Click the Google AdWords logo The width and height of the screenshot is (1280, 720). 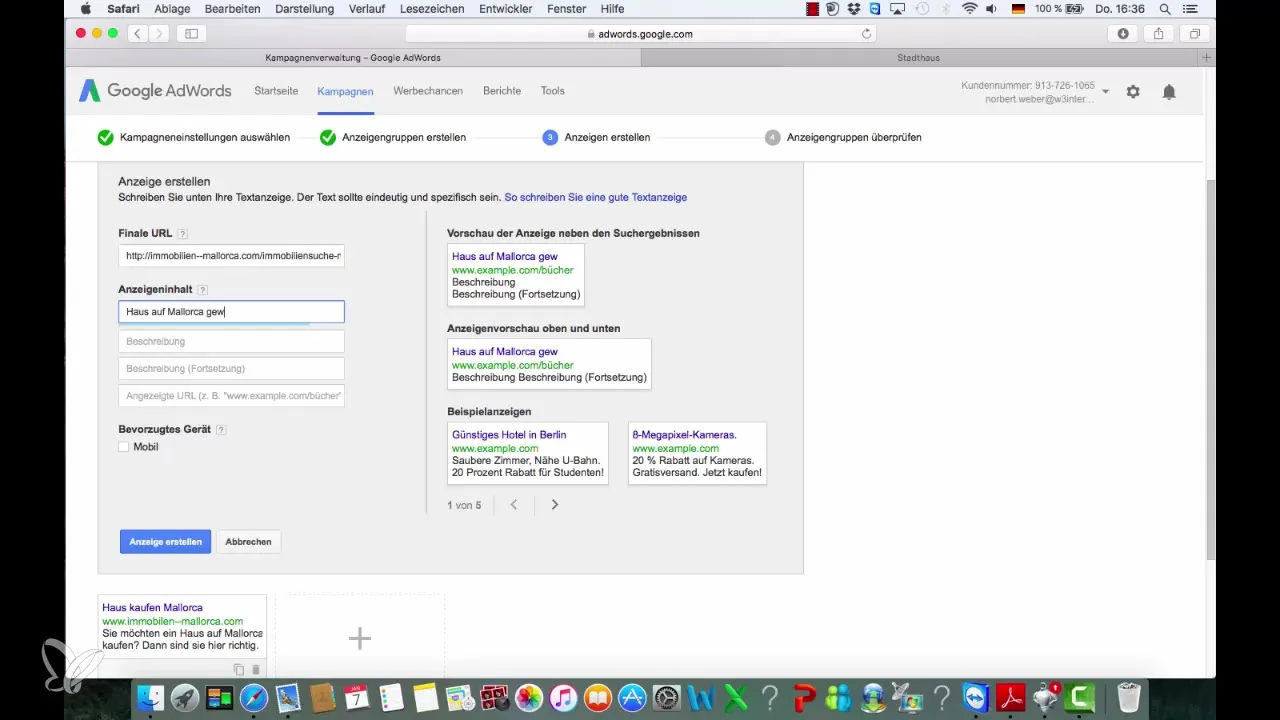point(155,91)
